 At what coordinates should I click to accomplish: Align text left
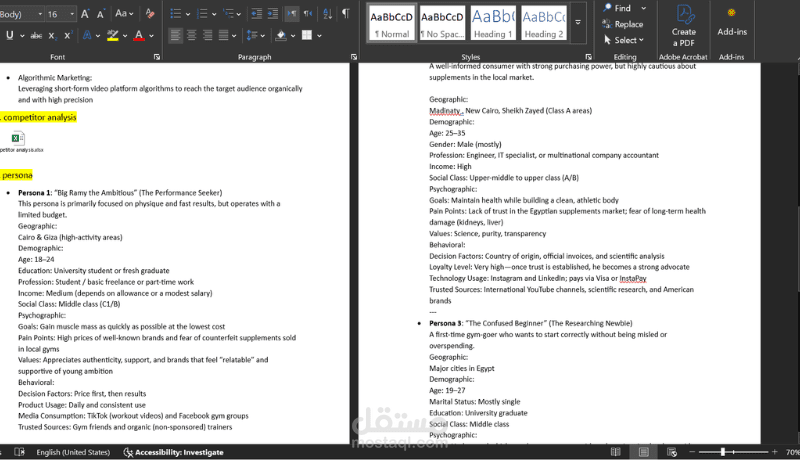pyautogui.click(x=176, y=35)
